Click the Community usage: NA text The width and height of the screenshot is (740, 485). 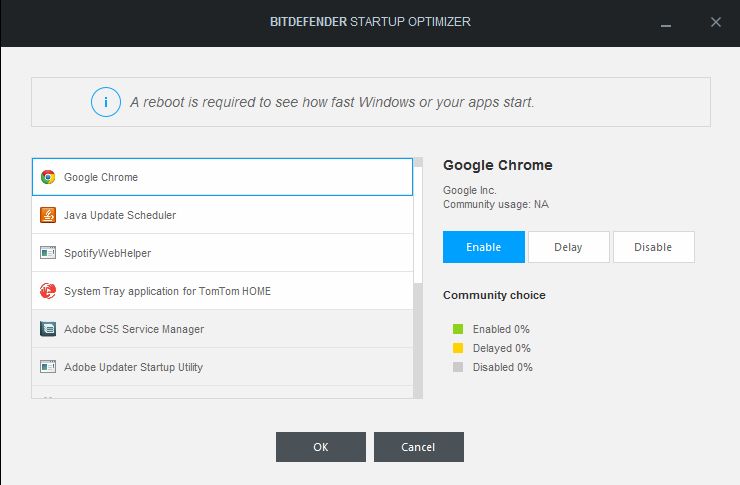pyautogui.click(x=496, y=204)
